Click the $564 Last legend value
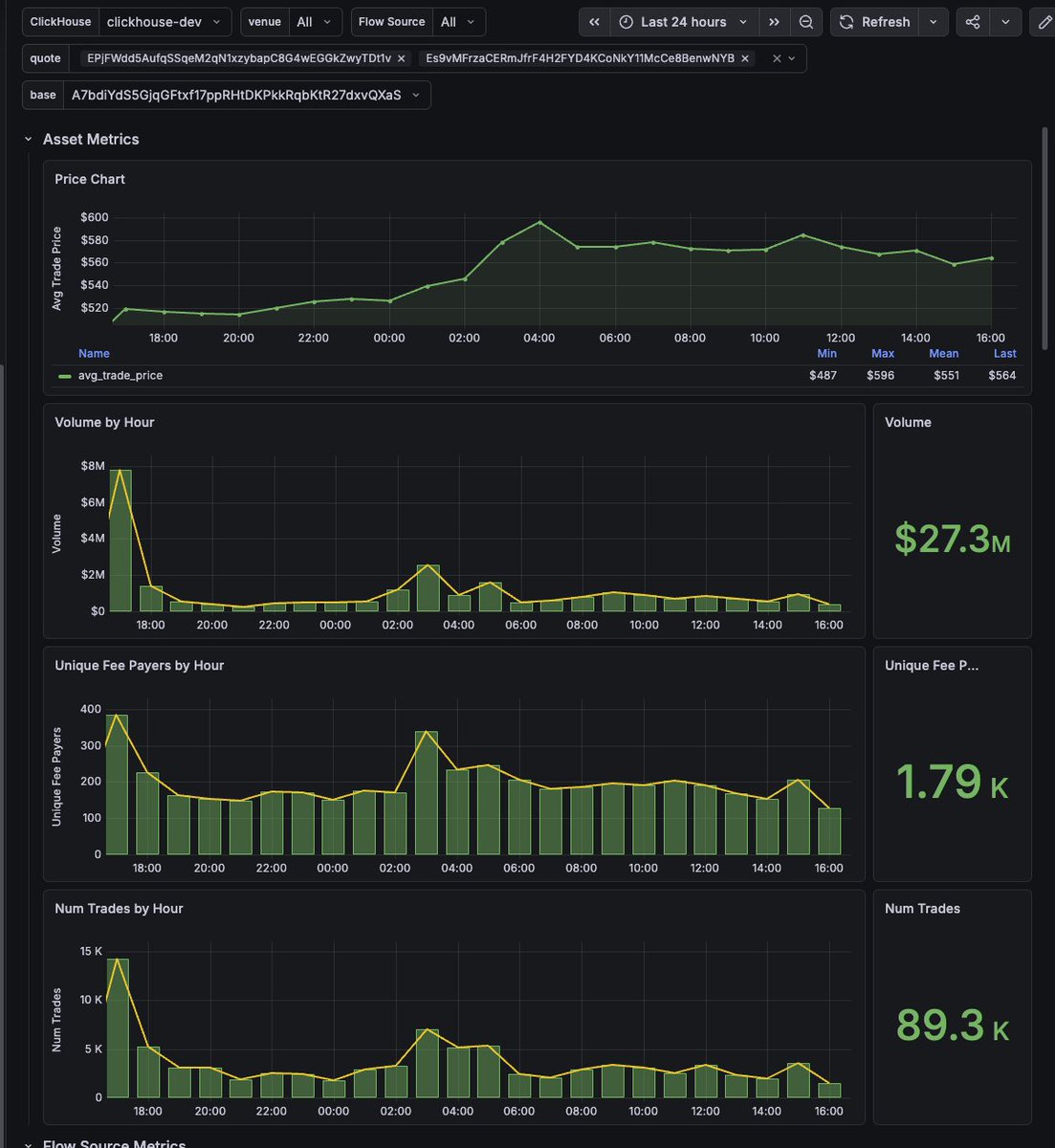 1002,376
